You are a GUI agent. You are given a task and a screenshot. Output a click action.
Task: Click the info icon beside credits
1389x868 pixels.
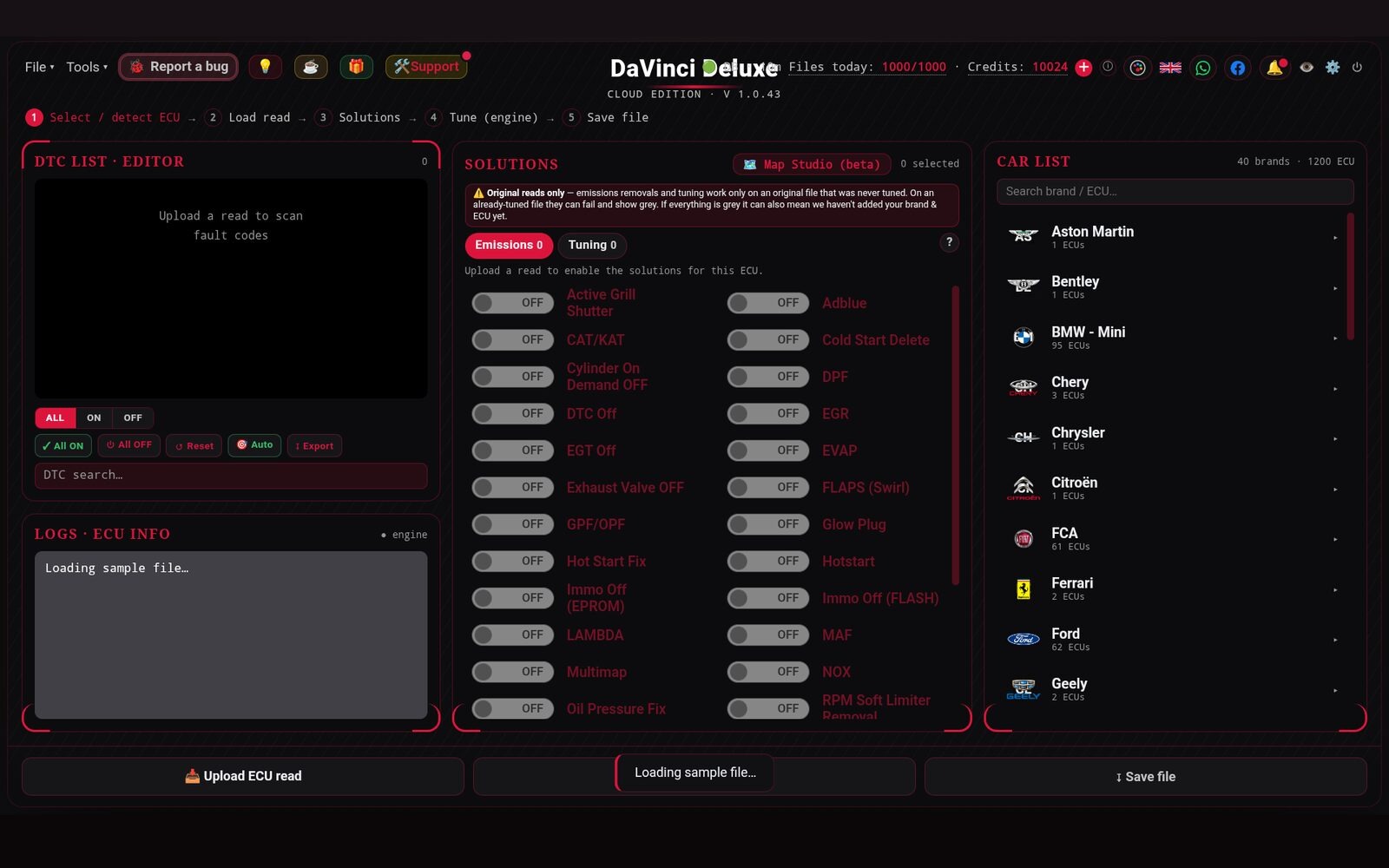[1108, 67]
